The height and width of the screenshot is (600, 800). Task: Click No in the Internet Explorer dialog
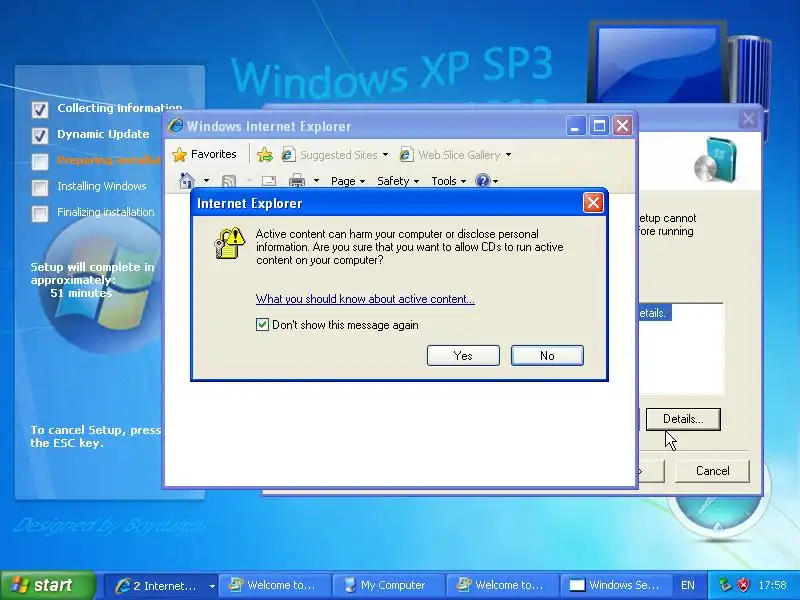pos(547,356)
